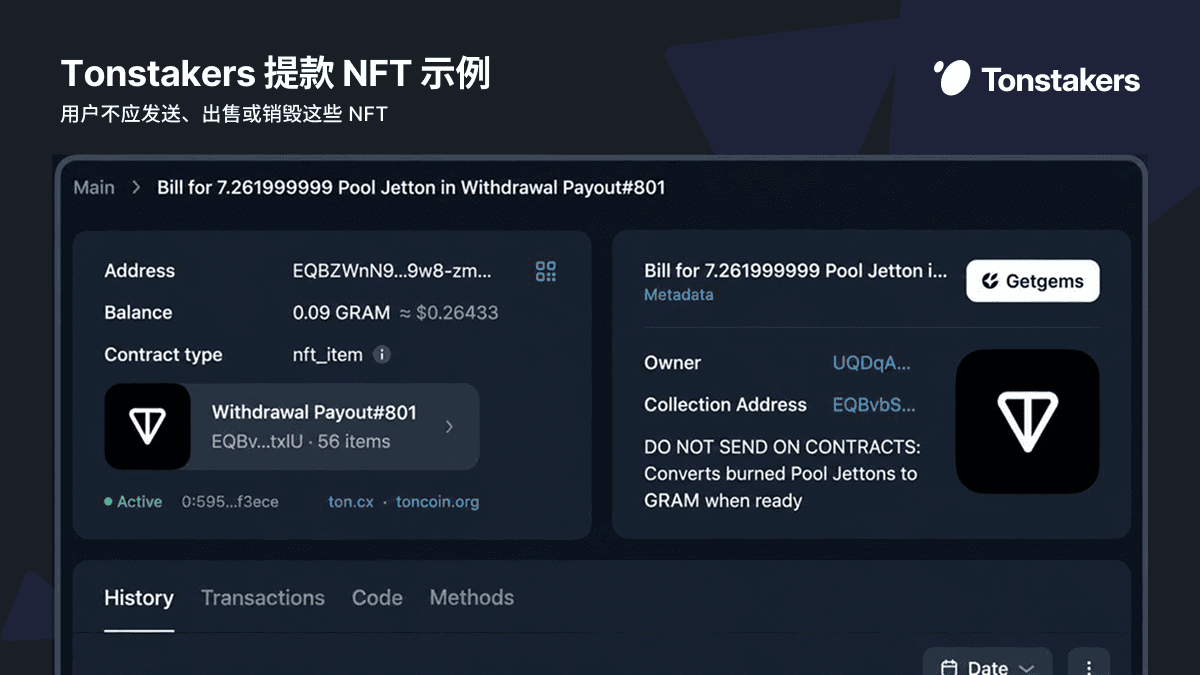Click the calendar icon in Date filter

(x=949, y=667)
